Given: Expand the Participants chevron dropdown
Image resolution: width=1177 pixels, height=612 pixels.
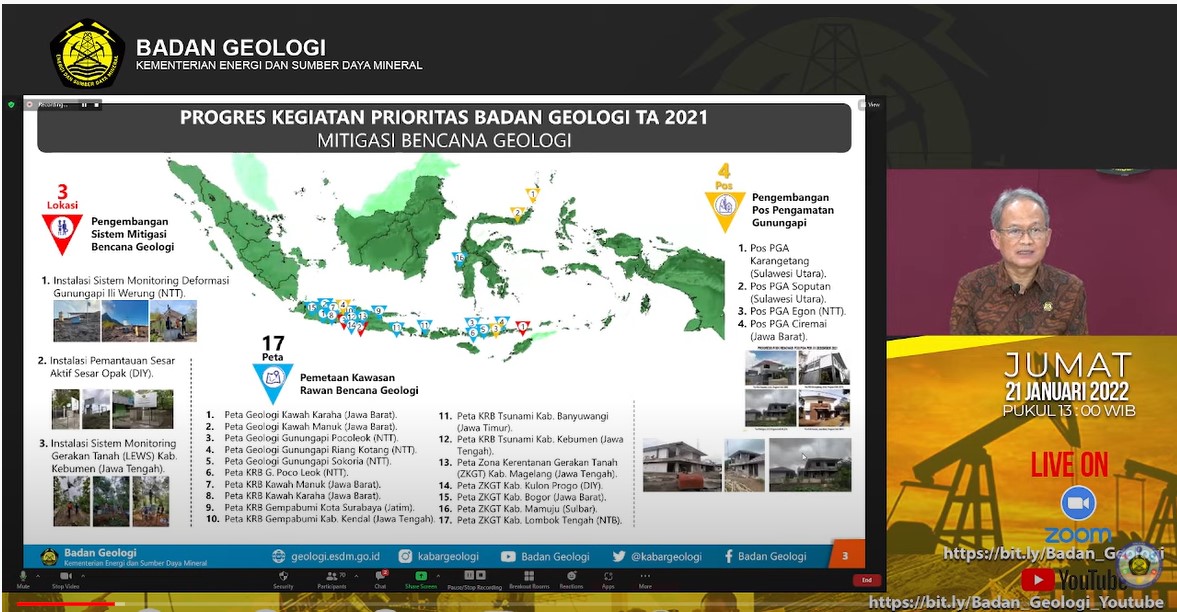Looking at the screenshot, I should pos(356,577).
